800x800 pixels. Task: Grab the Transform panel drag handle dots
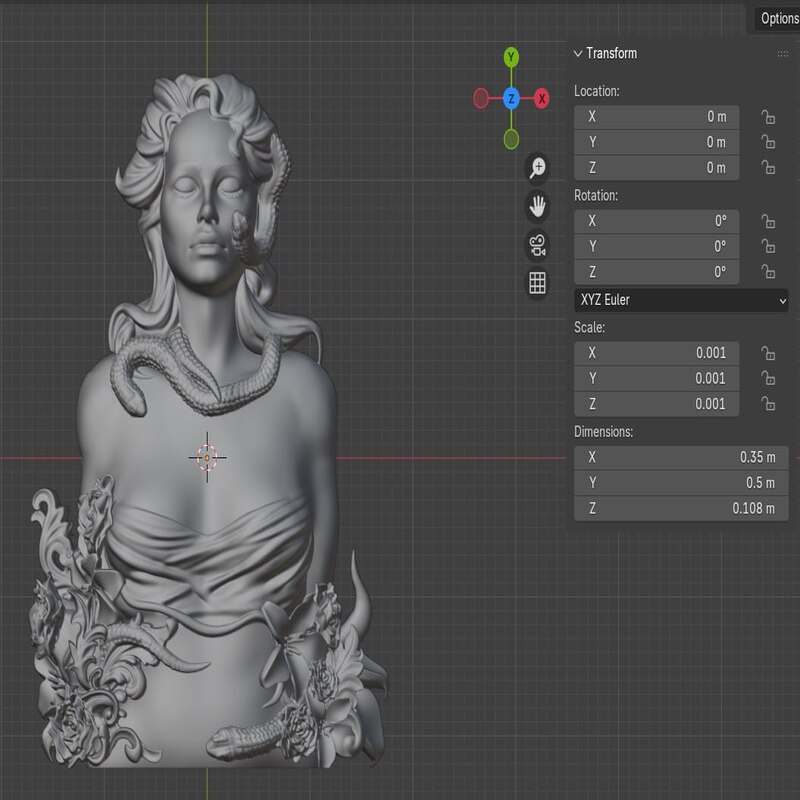click(783, 54)
